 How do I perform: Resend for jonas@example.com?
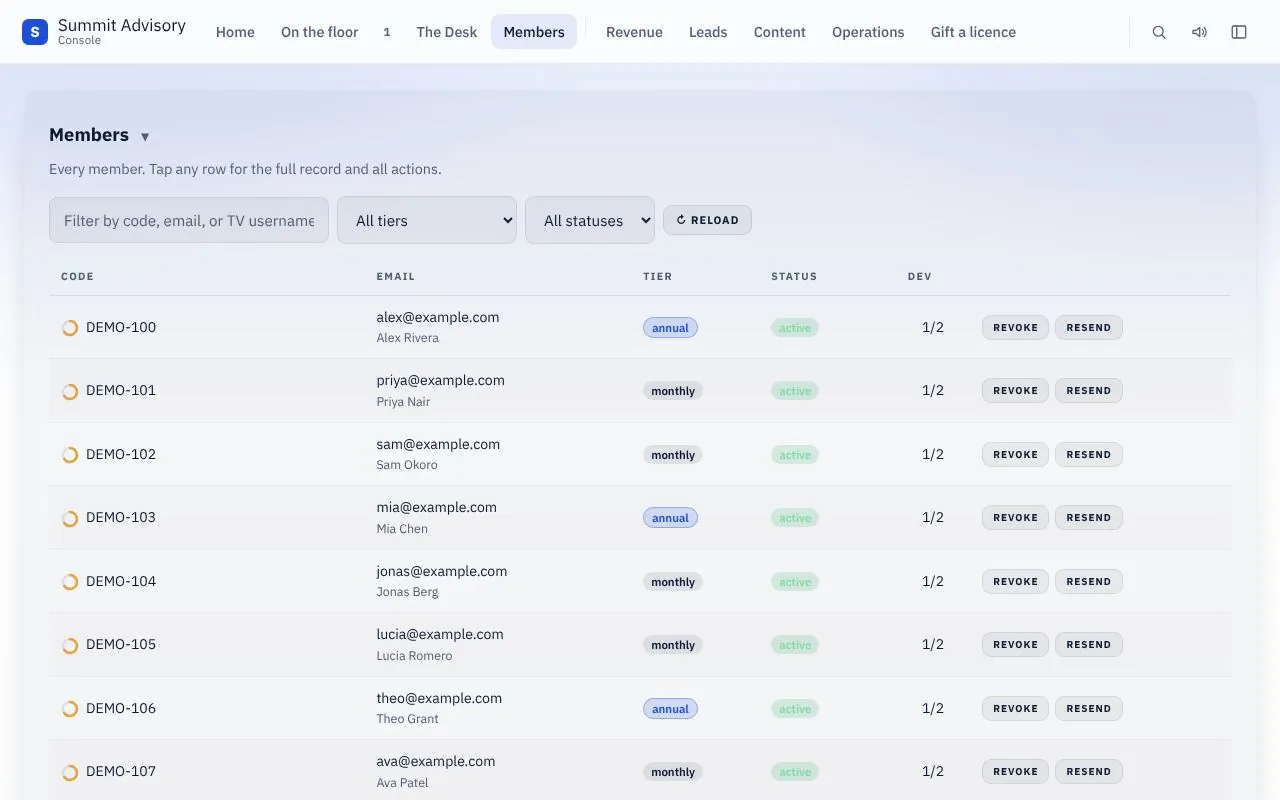(x=1089, y=582)
